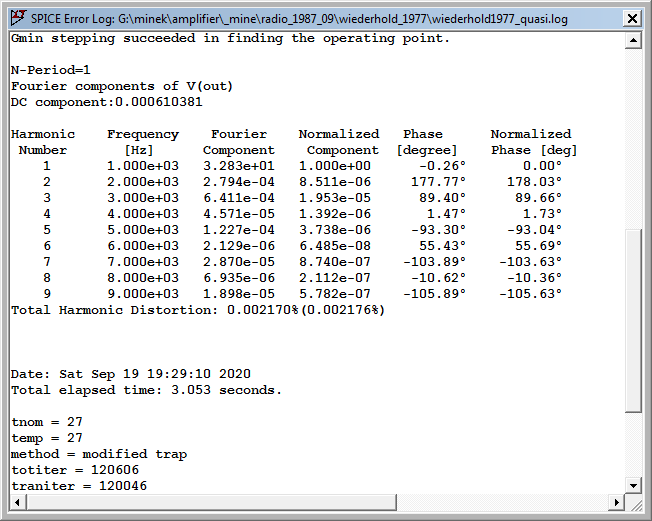Click the resize grip in window corner
652x521 pixels.
pos(635,504)
